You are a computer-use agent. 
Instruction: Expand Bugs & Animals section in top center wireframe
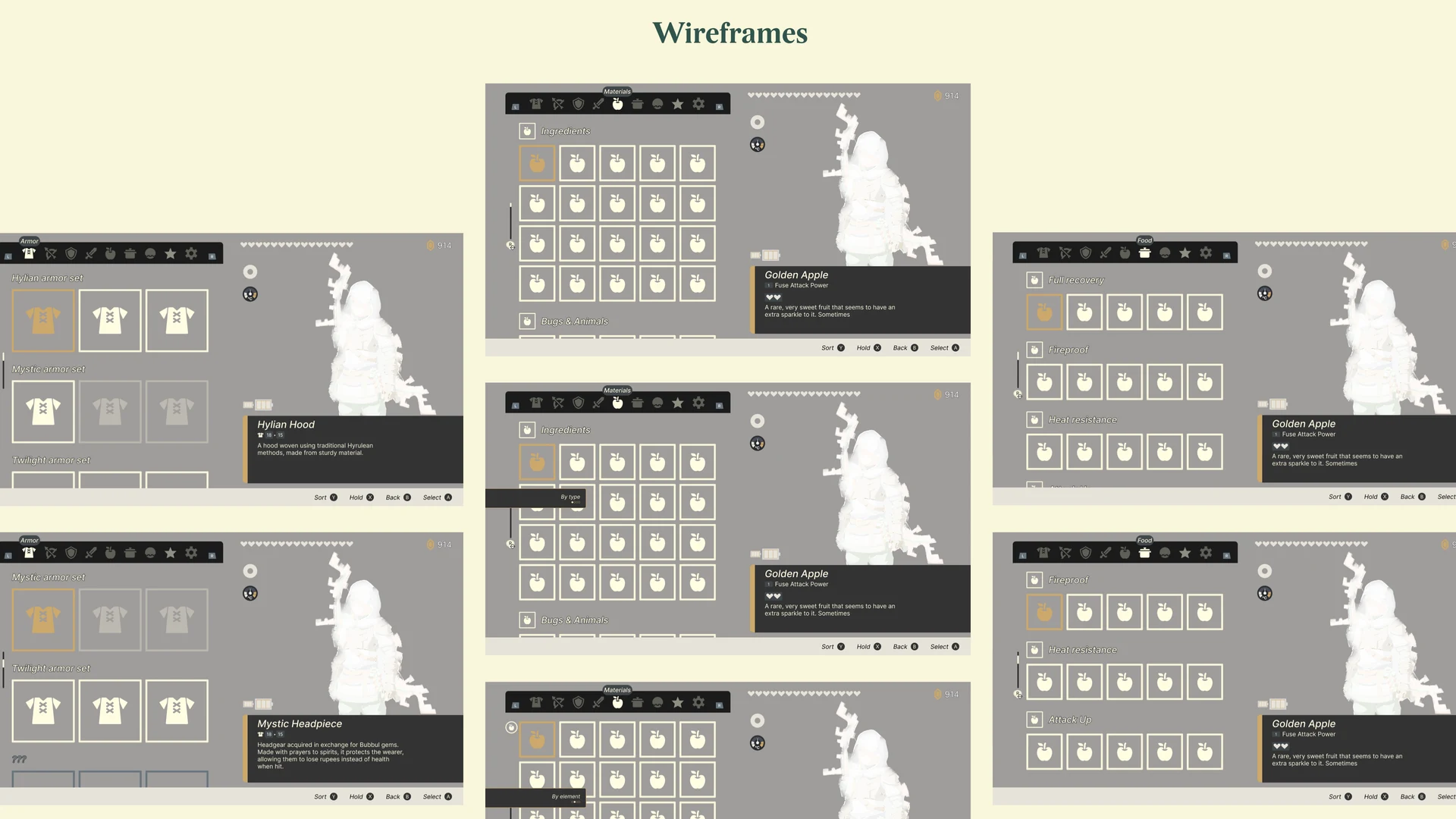click(x=527, y=322)
